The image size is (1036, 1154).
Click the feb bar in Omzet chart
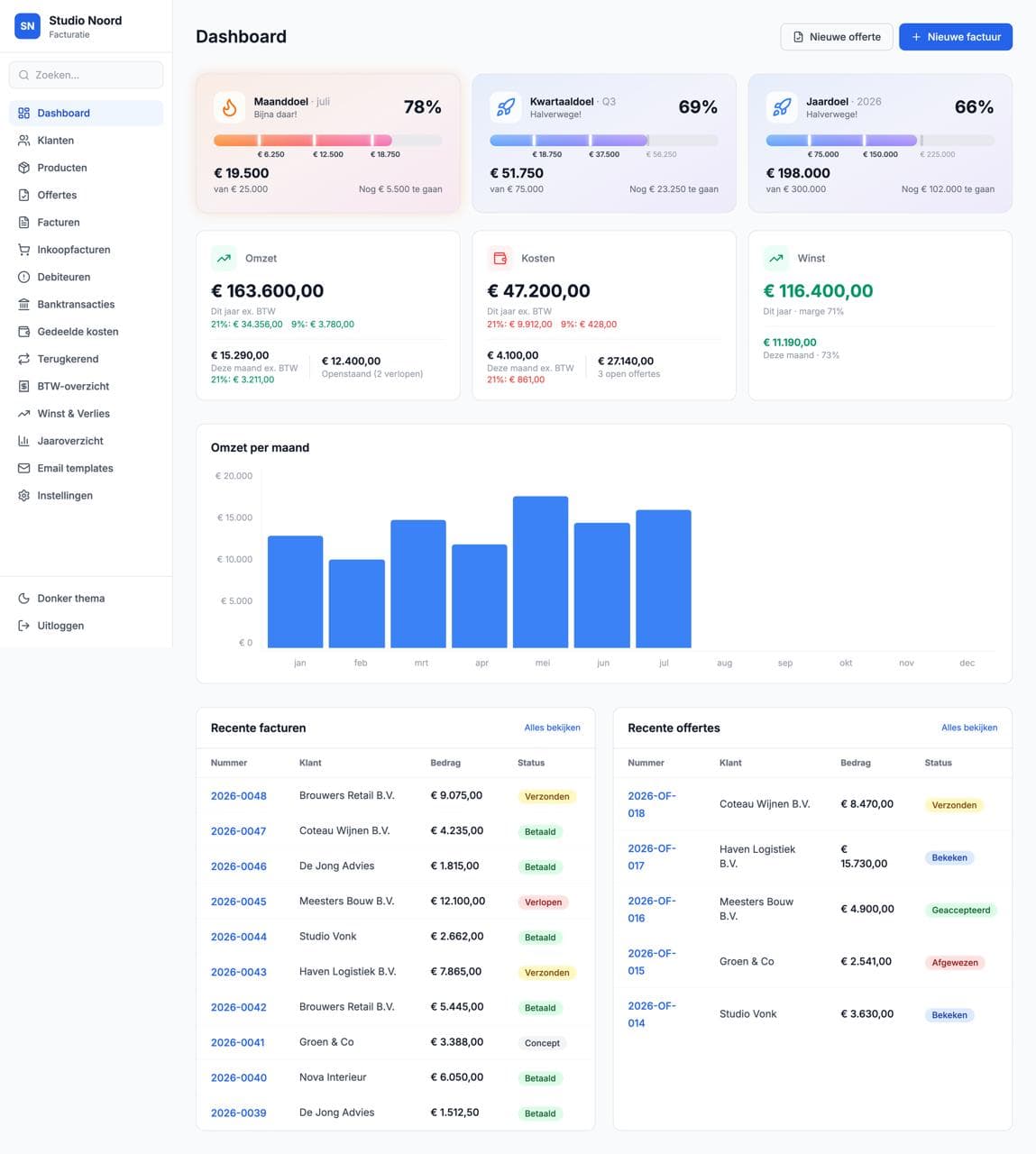coord(357,603)
